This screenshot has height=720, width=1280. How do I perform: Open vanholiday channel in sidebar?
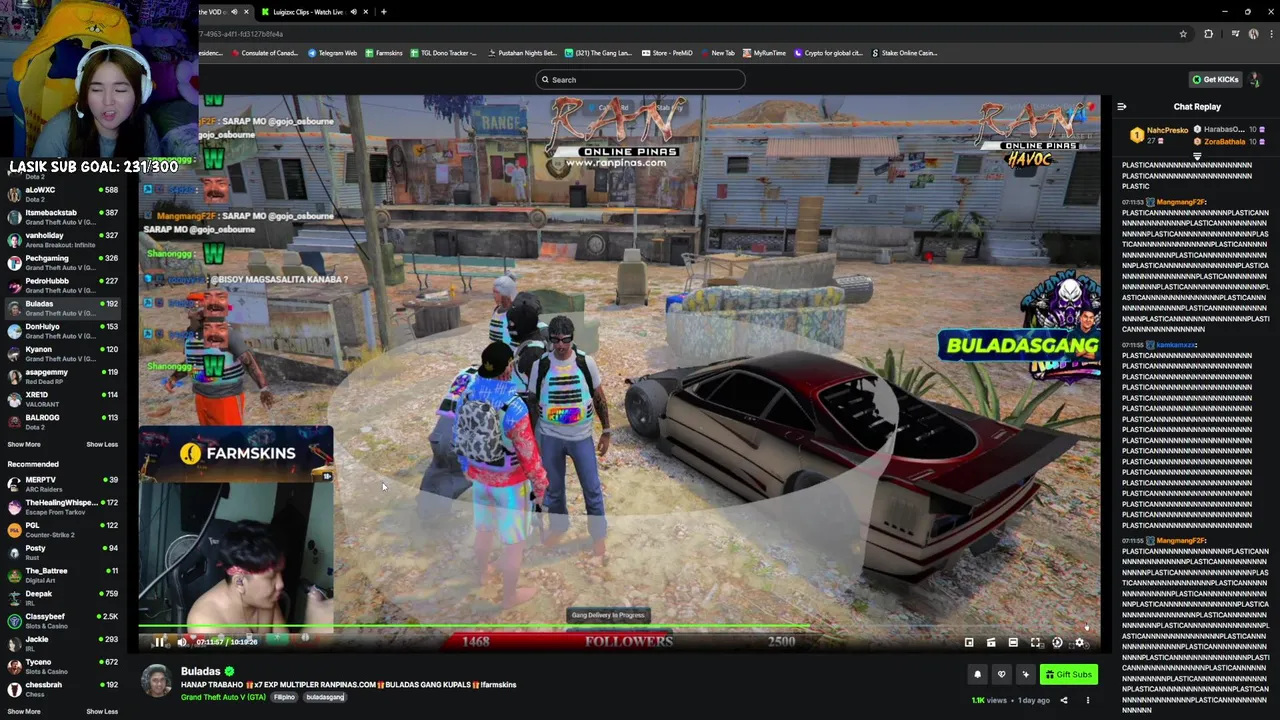point(62,240)
